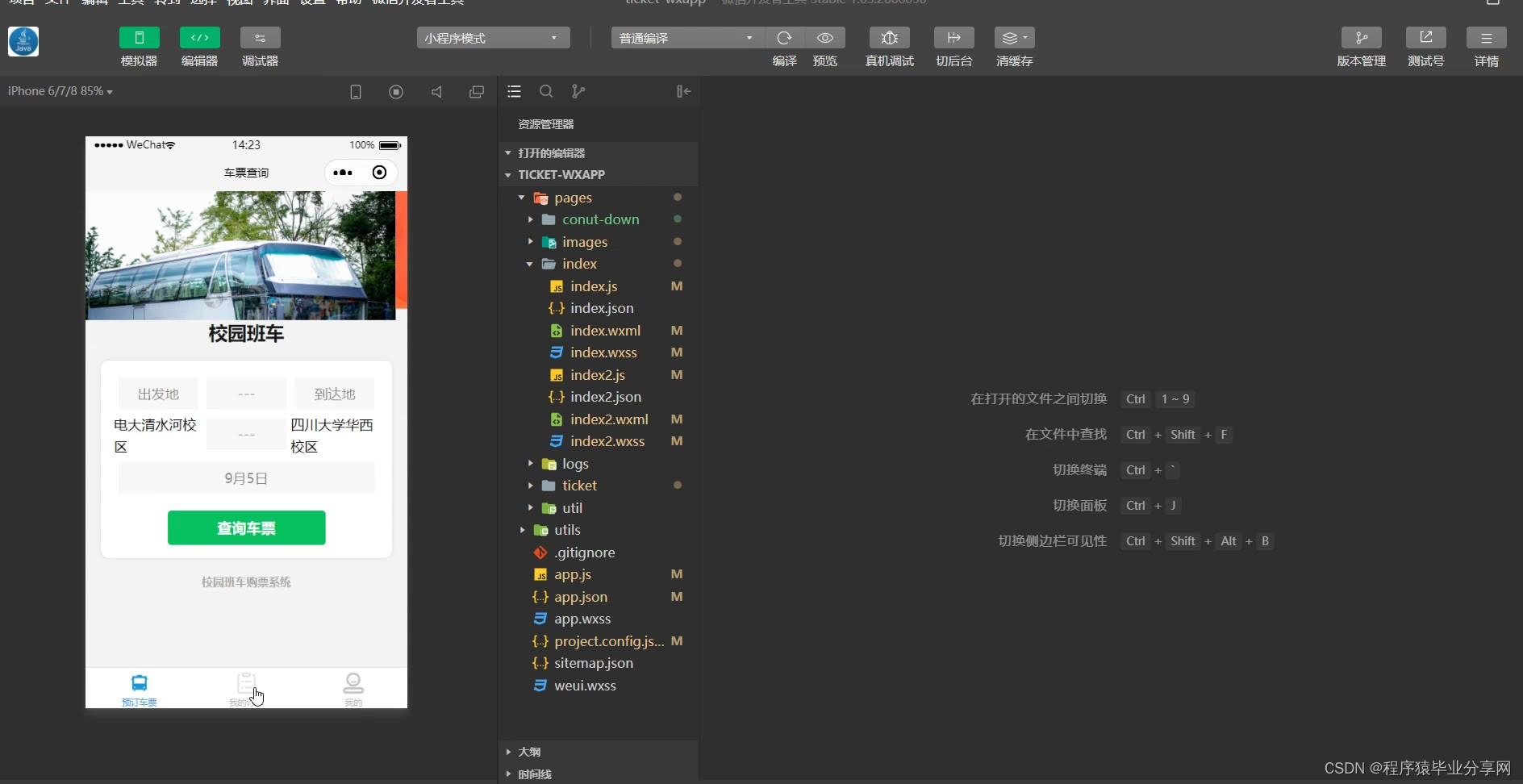This screenshot has width=1523, height=784.
Task: Collapse the TICKET-WXAPP root folder
Action: pos(599,174)
